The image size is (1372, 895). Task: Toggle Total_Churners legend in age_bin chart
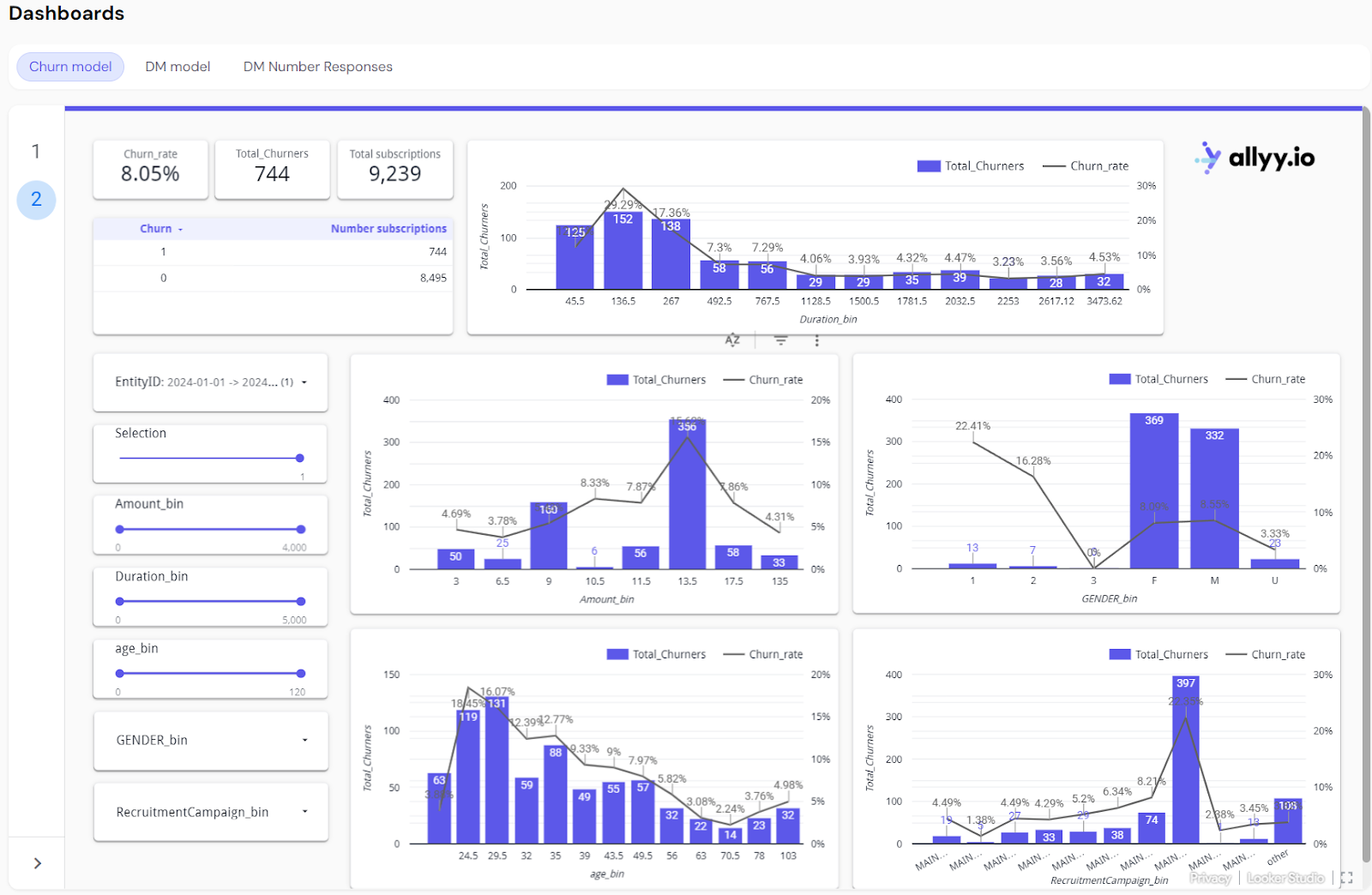coord(656,654)
